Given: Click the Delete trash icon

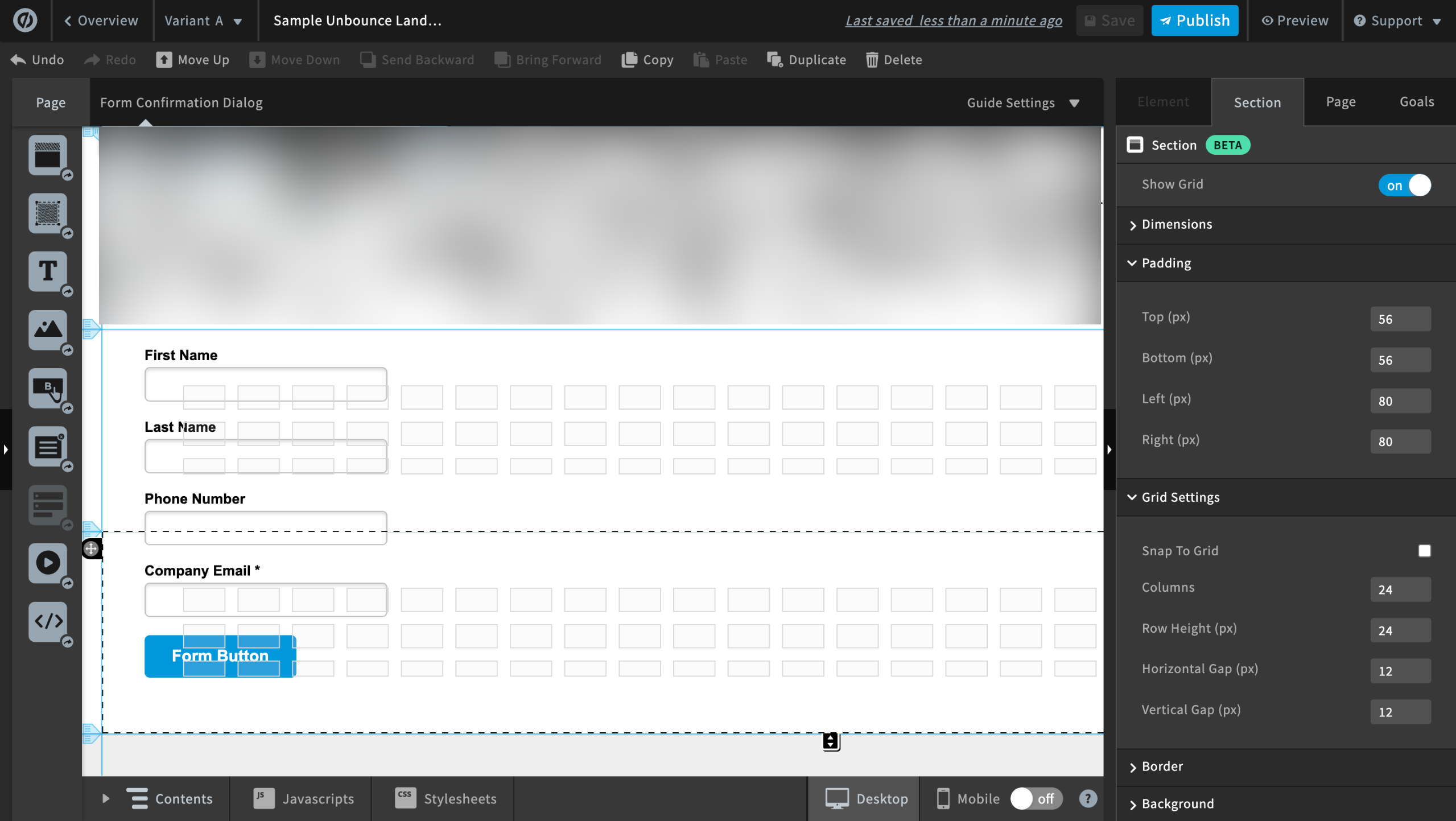Looking at the screenshot, I should (x=871, y=60).
